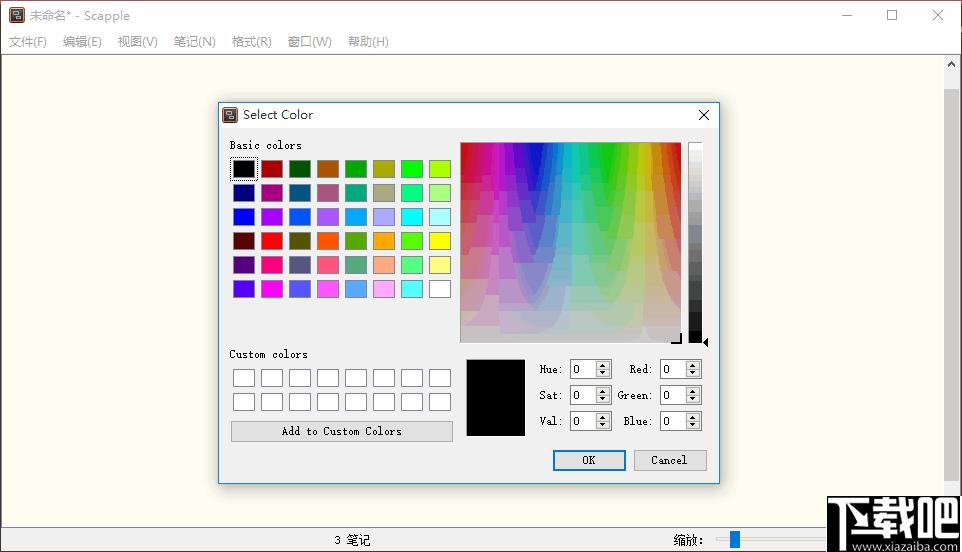Viewport: 962px width, 552px height.
Task: Maximize the Scapple window
Action: point(892,15)
